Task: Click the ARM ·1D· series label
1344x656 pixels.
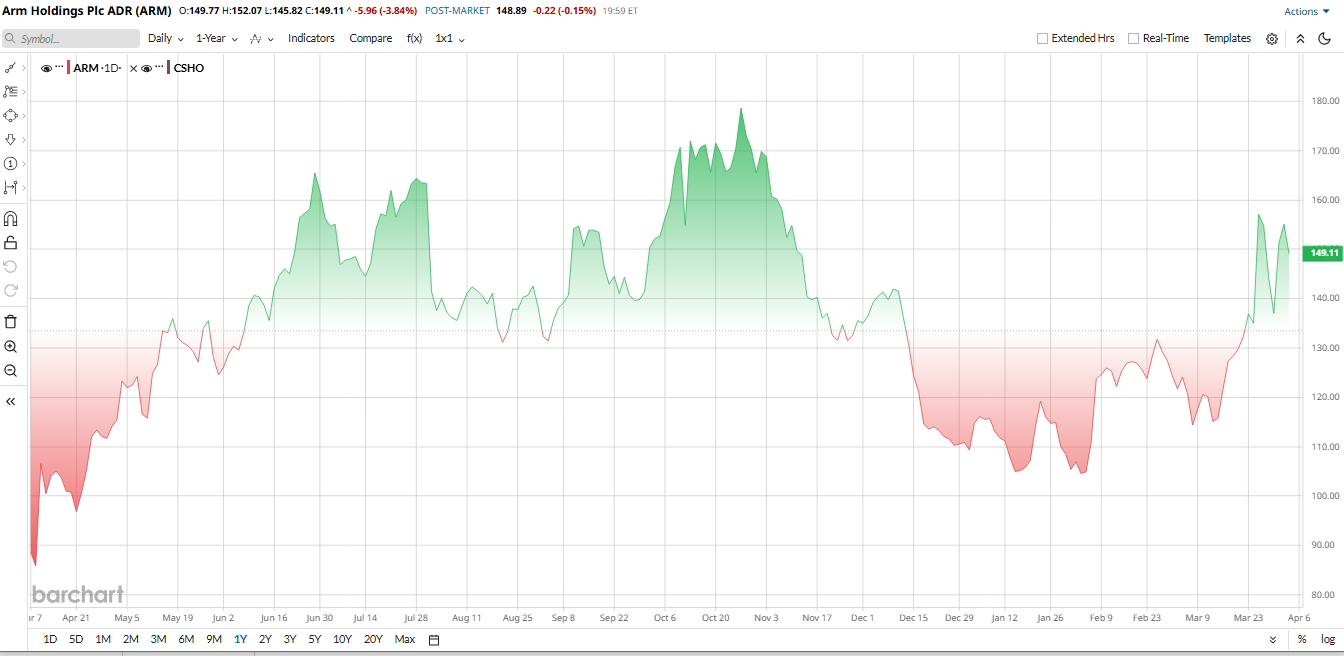Action: tap(98, 68)
